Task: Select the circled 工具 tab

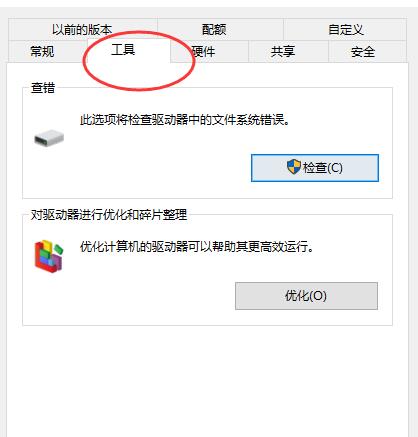Action: pyautogui.click(x=123, y=50)
